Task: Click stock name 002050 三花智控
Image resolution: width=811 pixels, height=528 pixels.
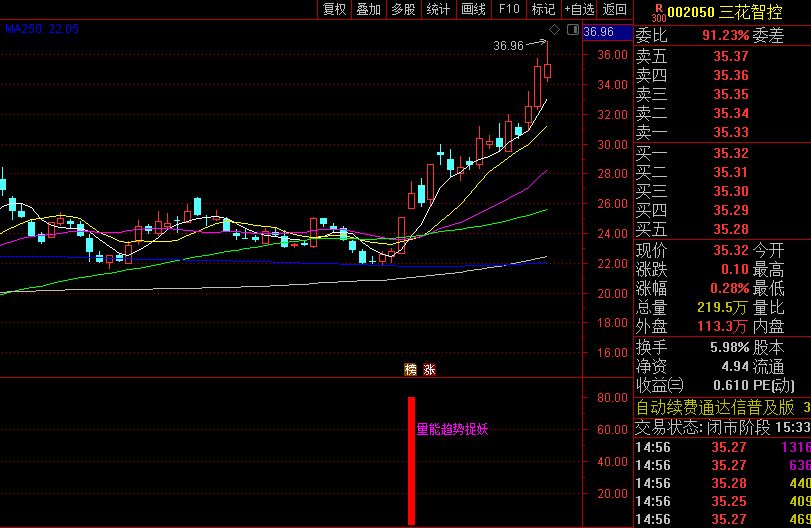Action: (x=725, y=12)
